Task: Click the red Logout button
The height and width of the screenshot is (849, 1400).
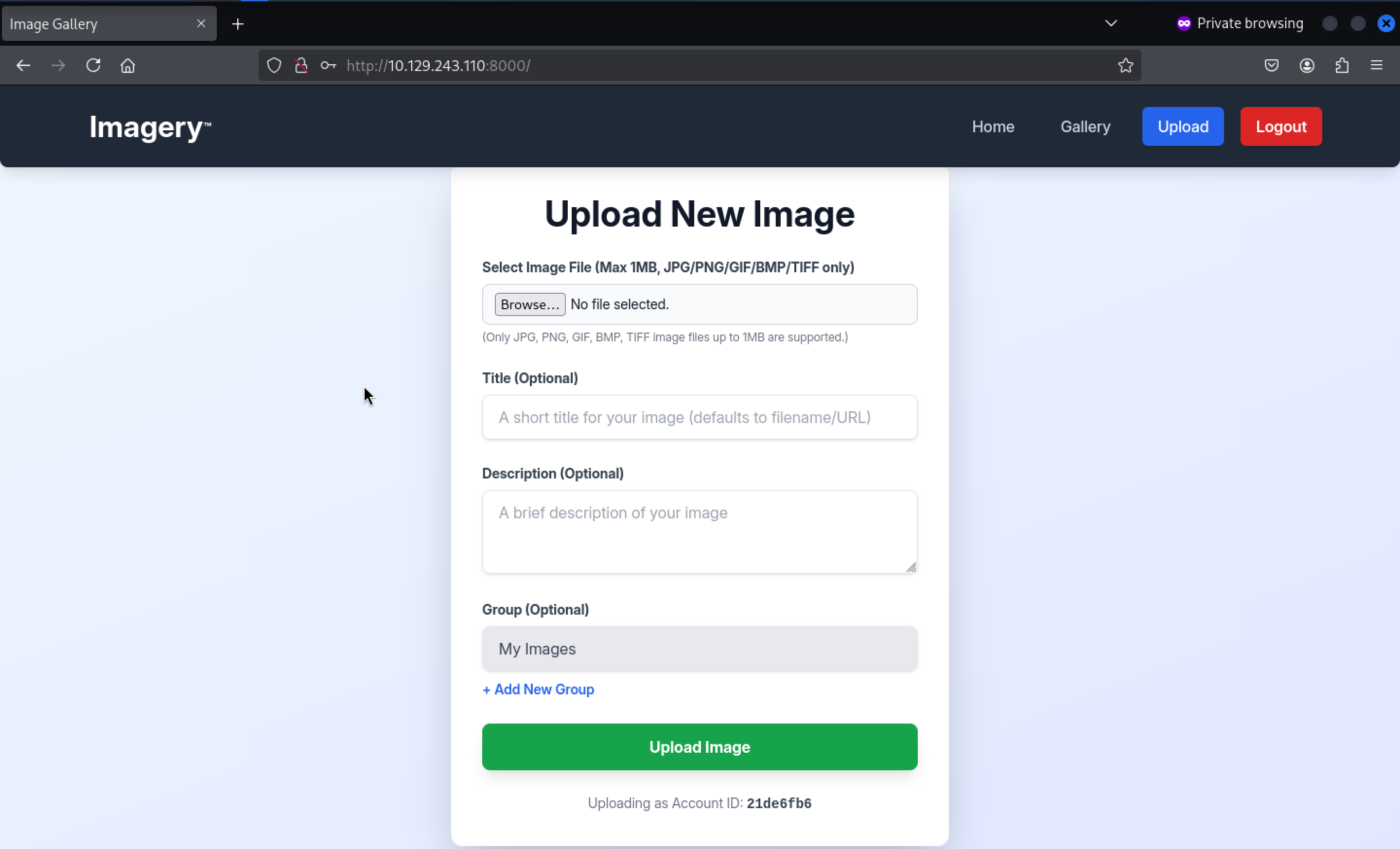Action: tap(1281, 126)
